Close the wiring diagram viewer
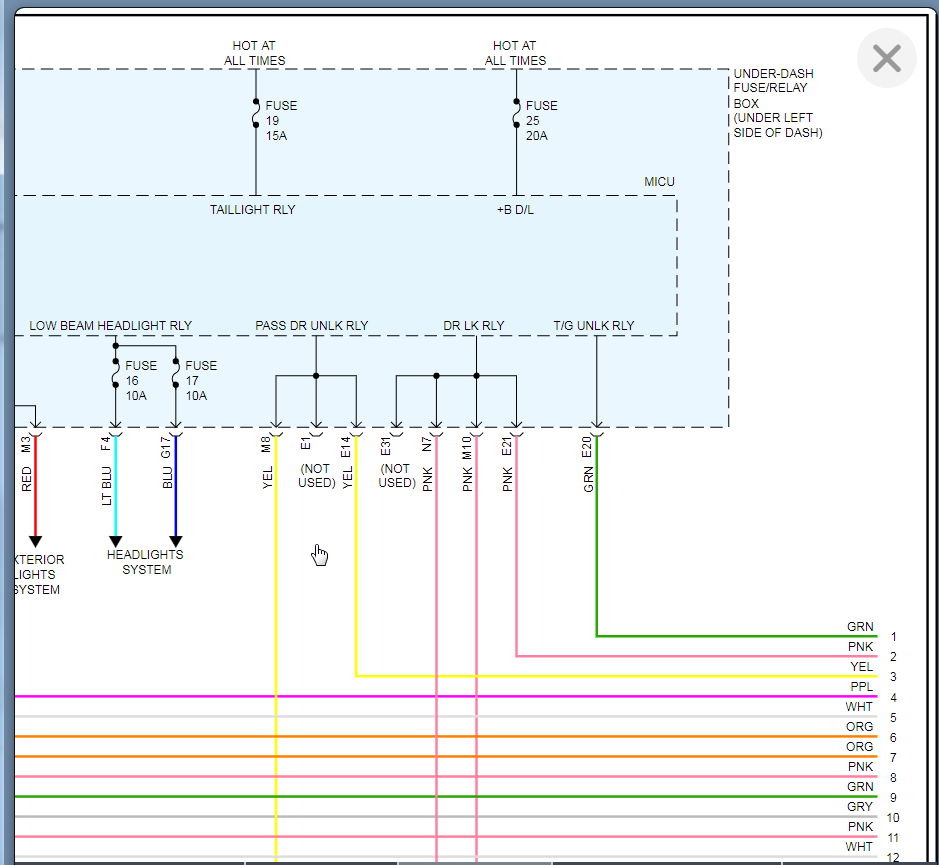The image size is (939, 865). point(886,59)
